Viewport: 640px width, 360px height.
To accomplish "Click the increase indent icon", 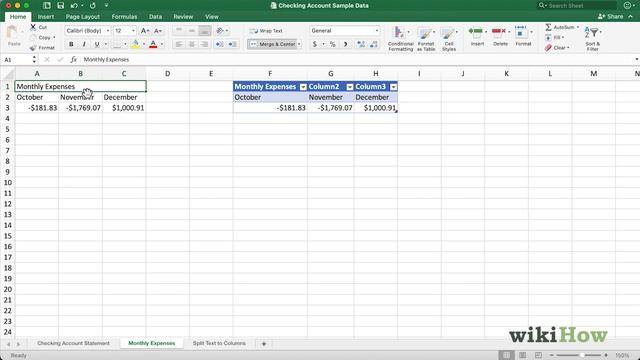I will pyautogui.click(x=232, y=44).
